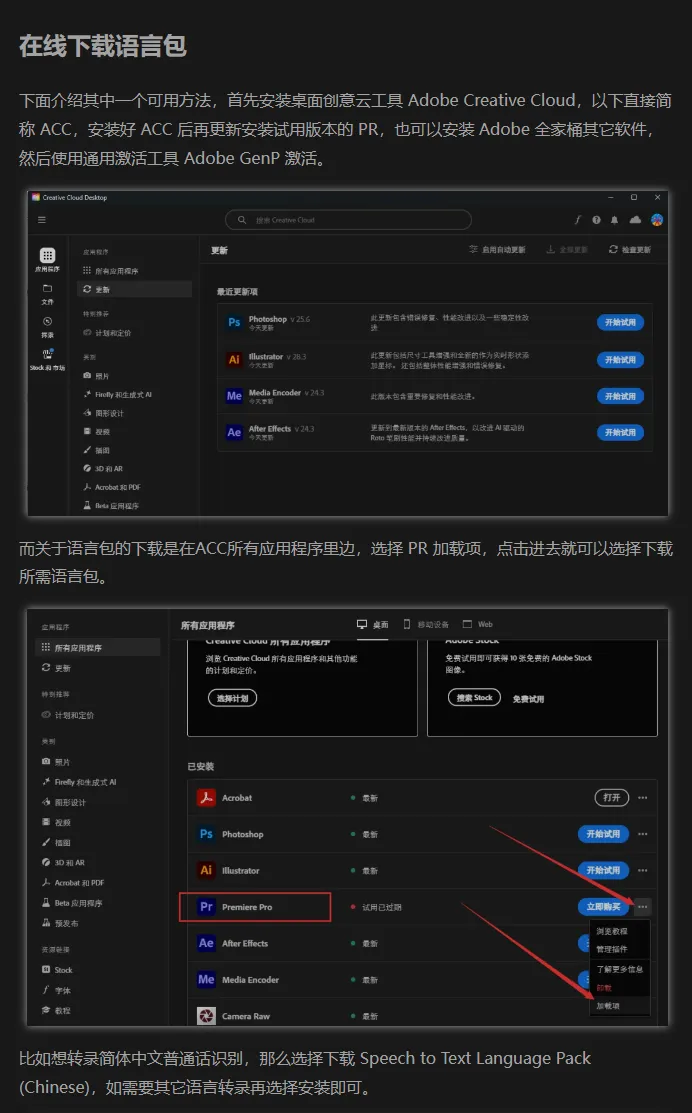Click 开始试用 for Media Encoder v24.3
Image resolution: width=692 pixels, height=1113 pixels.
[620, 396]
